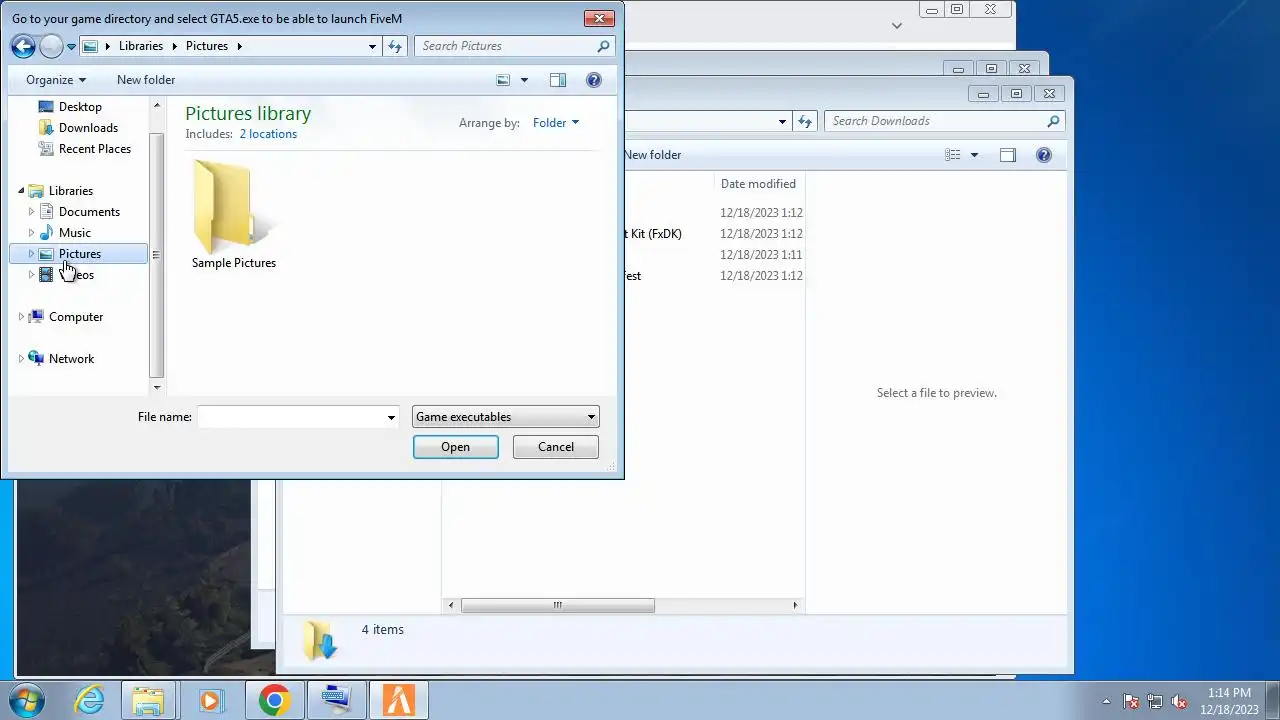
Task: Expand the Pictures library node
Action: (x=31, y=254)
